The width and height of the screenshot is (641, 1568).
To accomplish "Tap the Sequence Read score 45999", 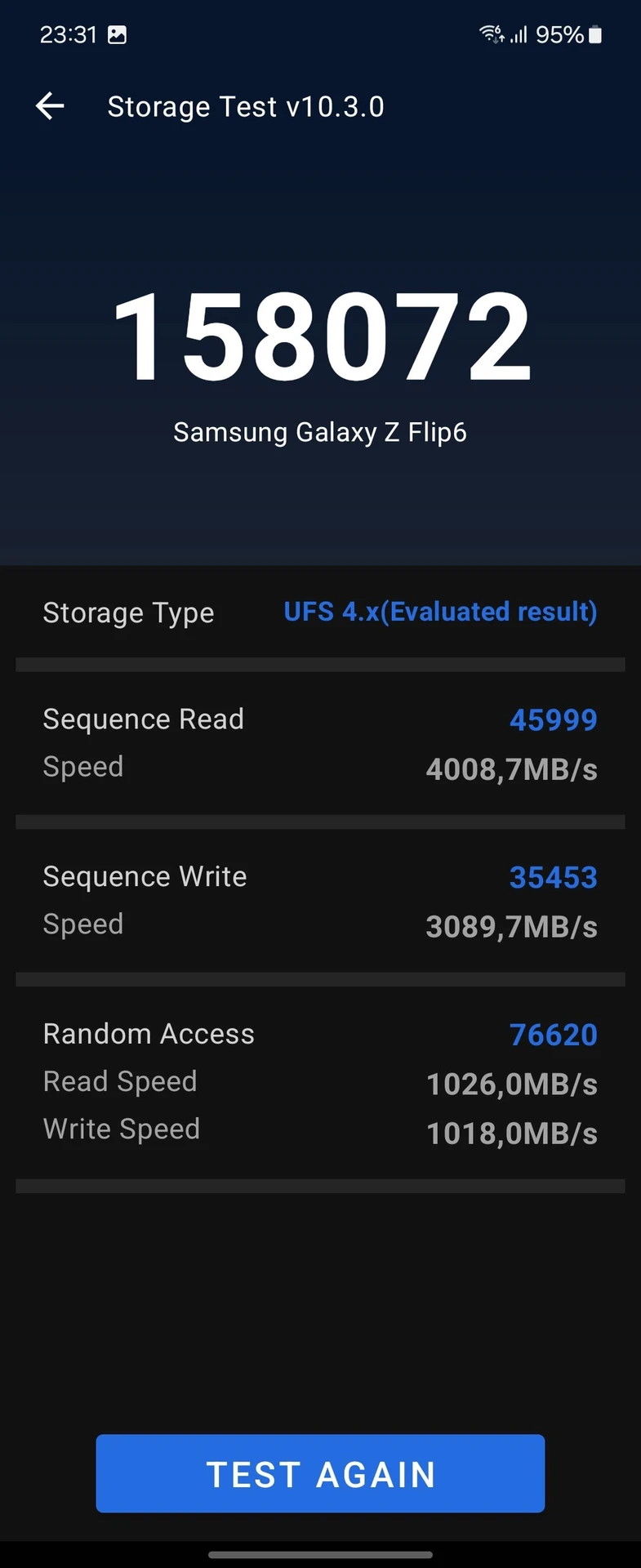I will [x=554, y=719].
